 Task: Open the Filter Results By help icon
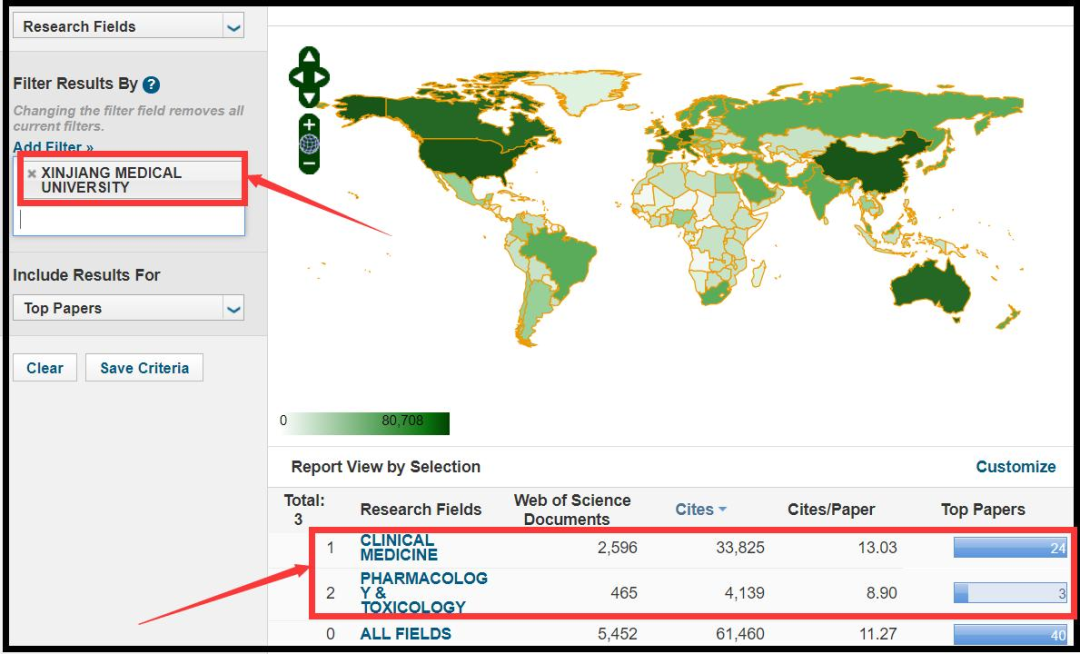[x=151, y=85]
